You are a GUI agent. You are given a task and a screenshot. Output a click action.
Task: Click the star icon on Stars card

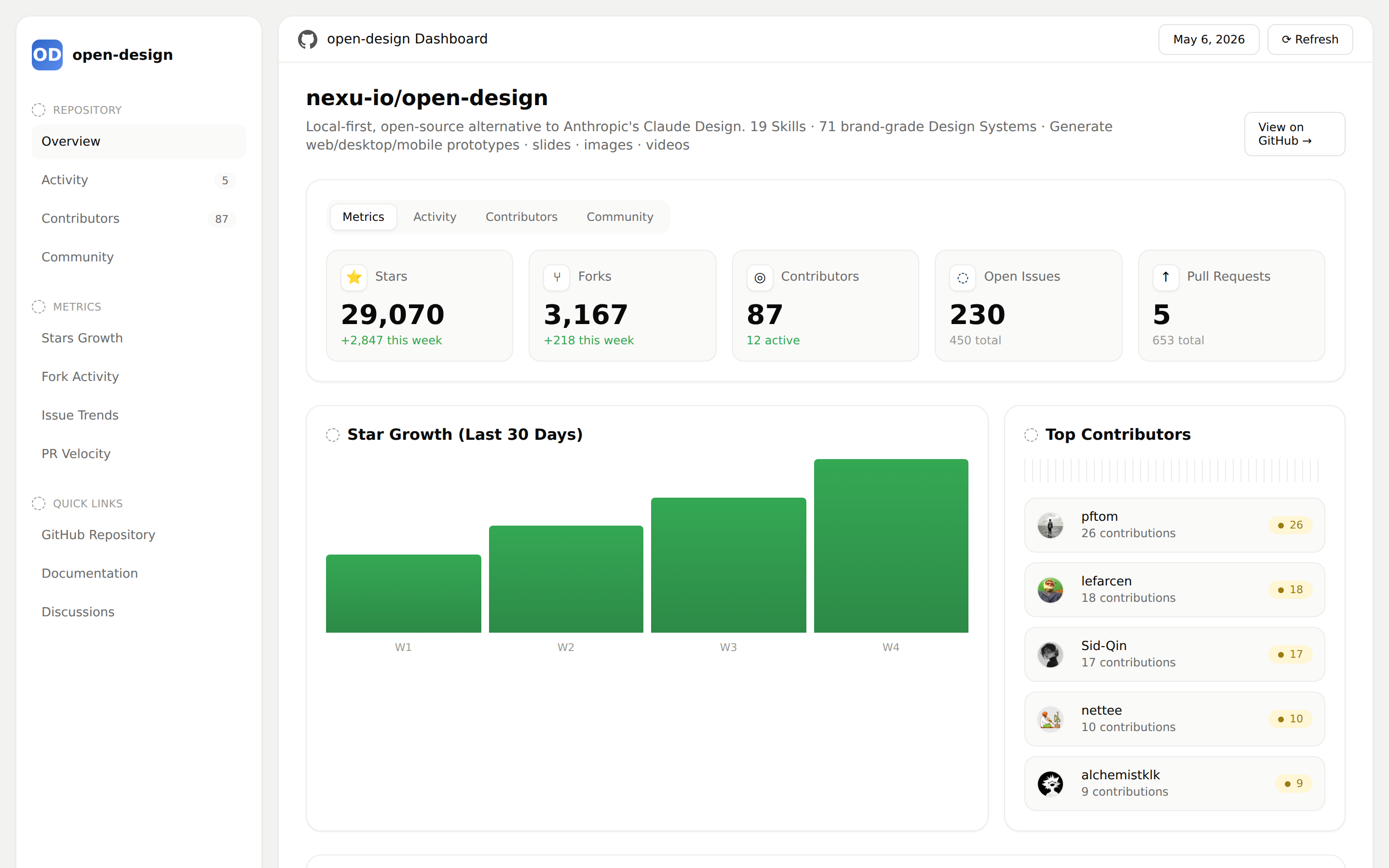354,277
